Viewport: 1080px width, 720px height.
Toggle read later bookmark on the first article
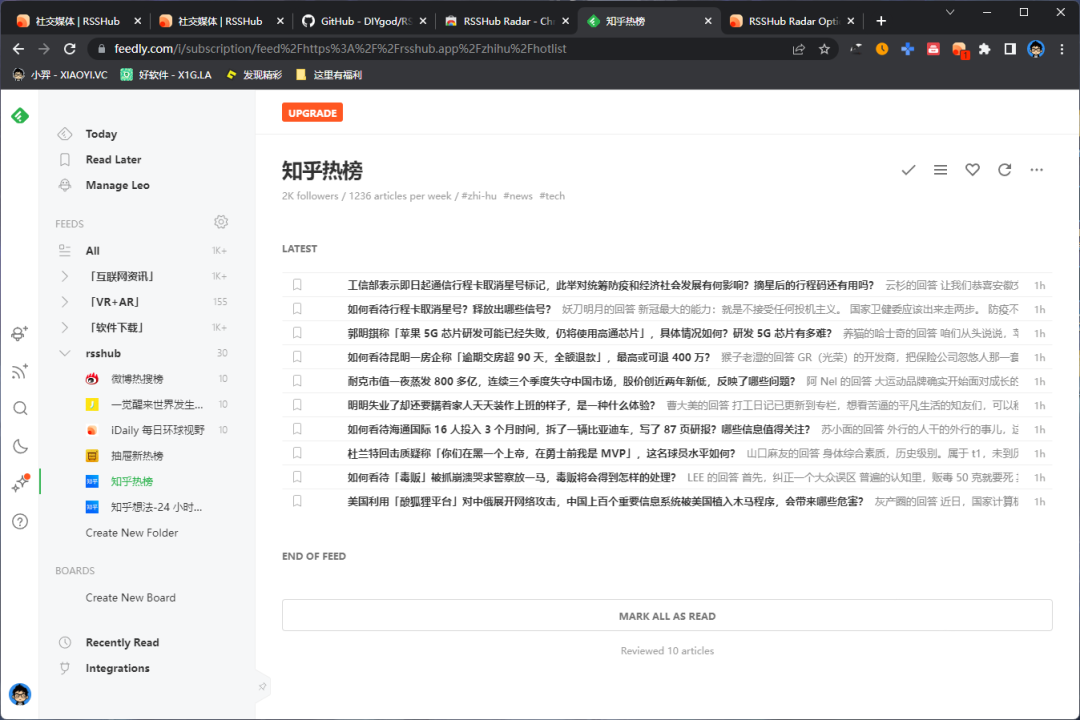pos(297,285)
